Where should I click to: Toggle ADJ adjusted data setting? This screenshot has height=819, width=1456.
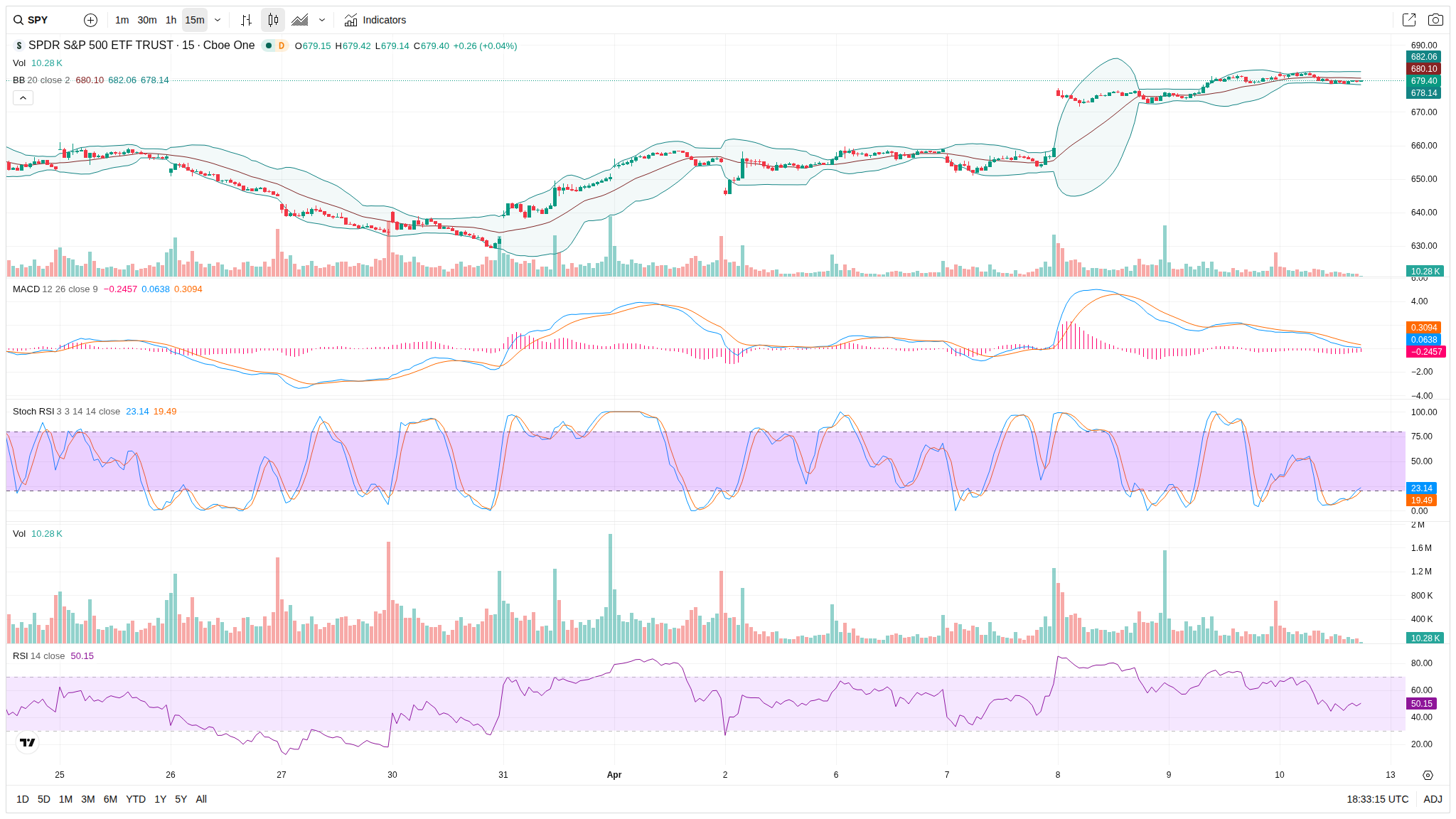click(x=1433, y=799)
